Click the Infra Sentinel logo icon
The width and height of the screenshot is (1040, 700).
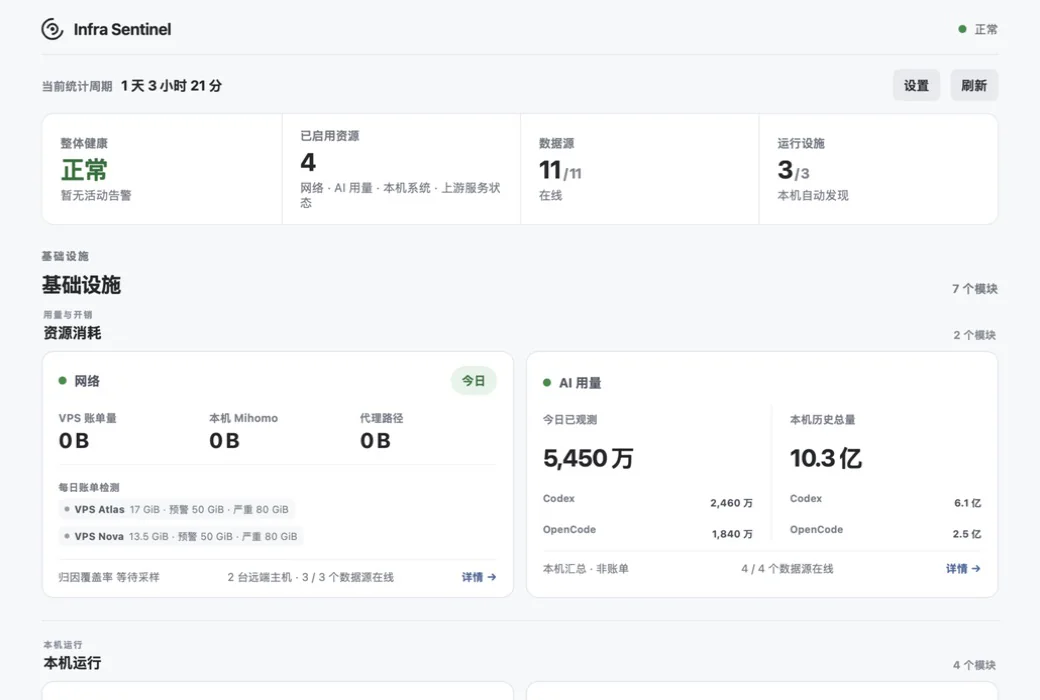(52, 29)
